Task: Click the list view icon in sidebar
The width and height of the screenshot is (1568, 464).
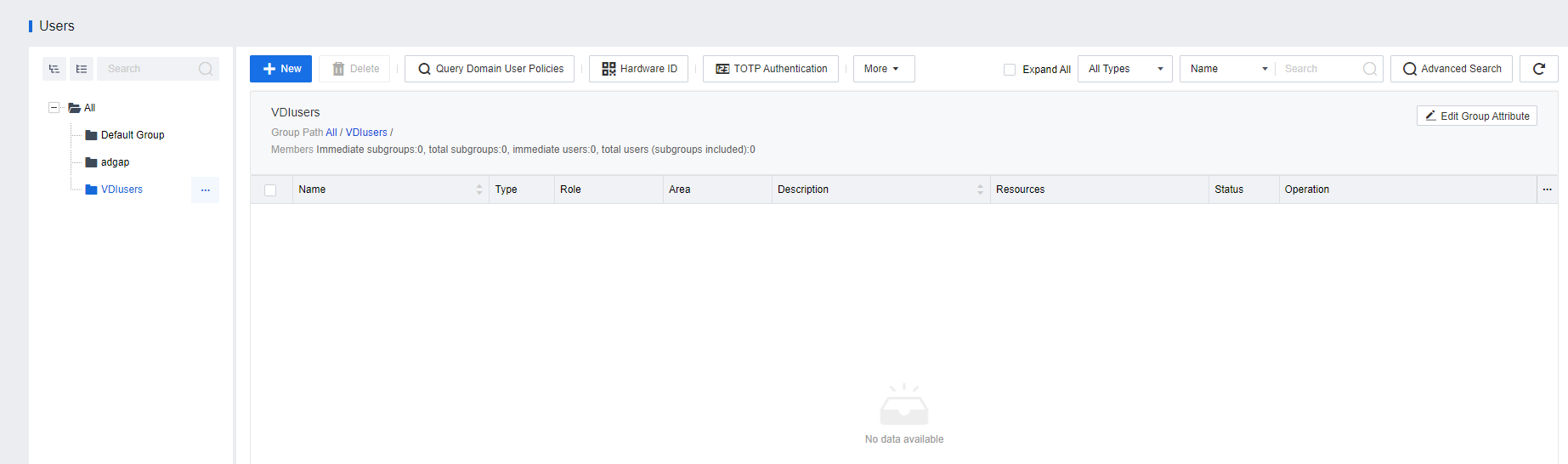Action: [82, 69]
